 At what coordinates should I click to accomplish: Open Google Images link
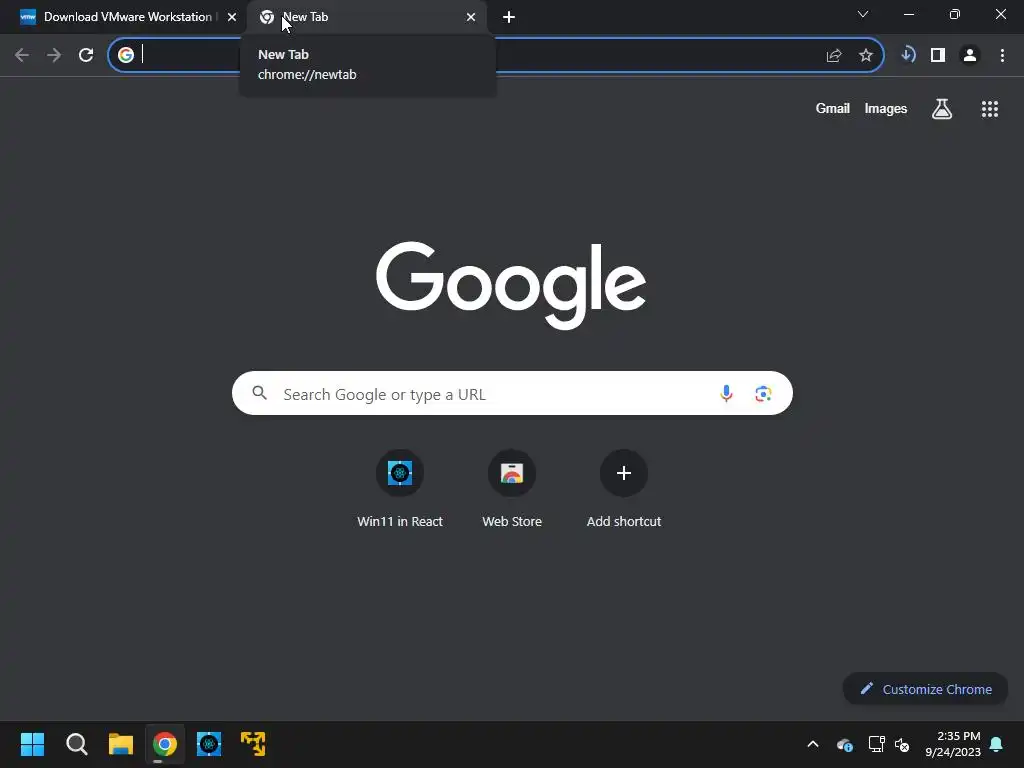(x=886, y=108)
